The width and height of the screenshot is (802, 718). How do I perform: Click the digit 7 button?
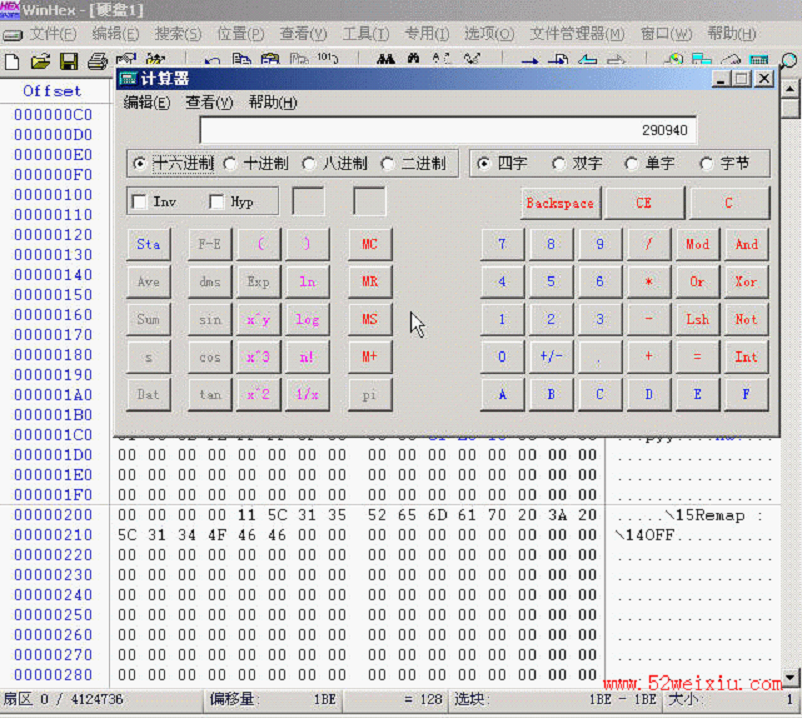pos(502,244)
